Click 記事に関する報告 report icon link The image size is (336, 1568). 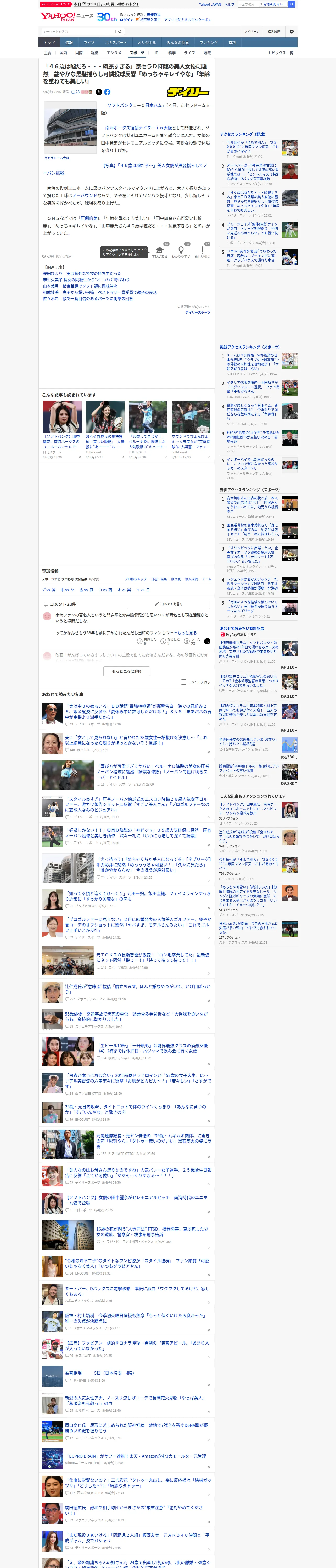(x=57, y=256)
